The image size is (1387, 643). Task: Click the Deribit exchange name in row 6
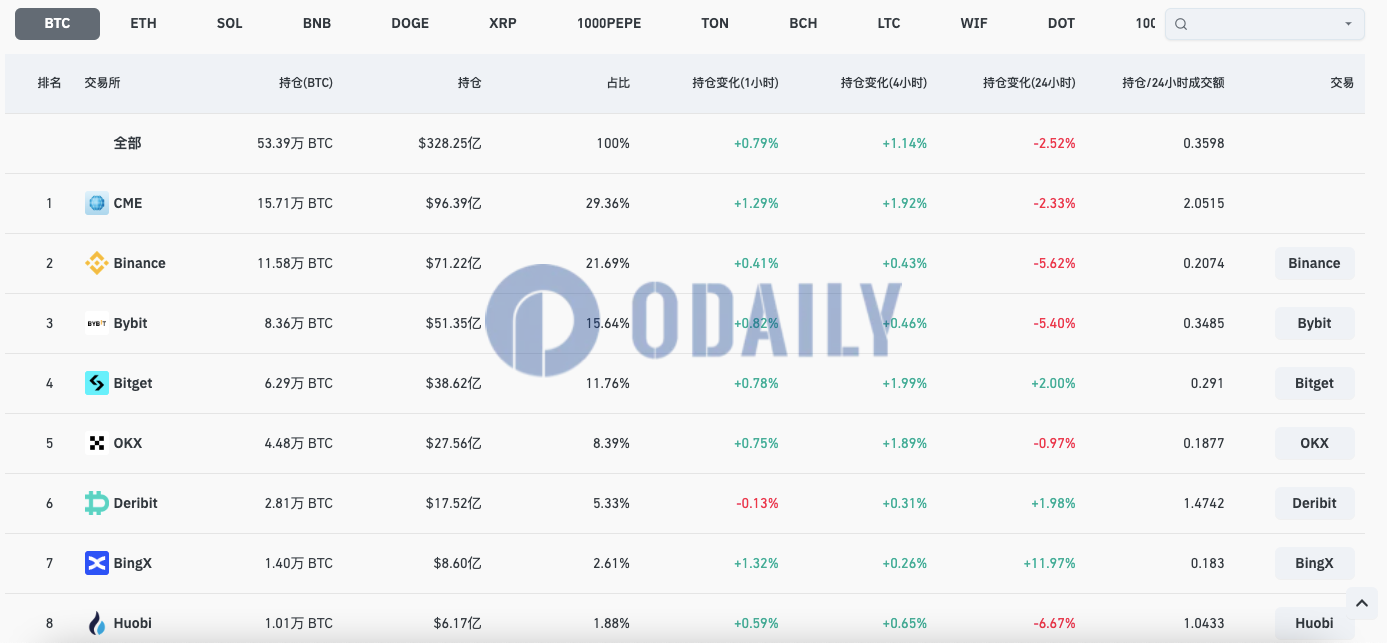136,503
